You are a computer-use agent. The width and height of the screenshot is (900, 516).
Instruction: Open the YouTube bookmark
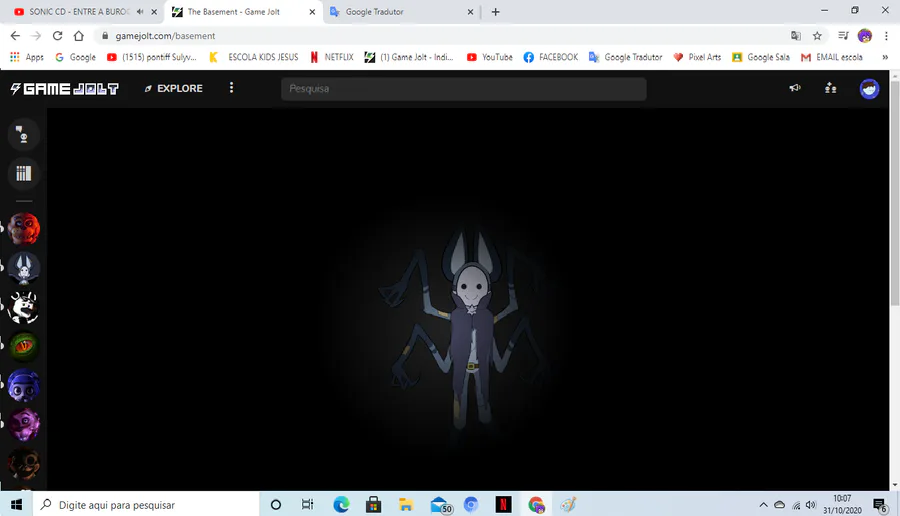pyautogui.click(x=490, y=57)
